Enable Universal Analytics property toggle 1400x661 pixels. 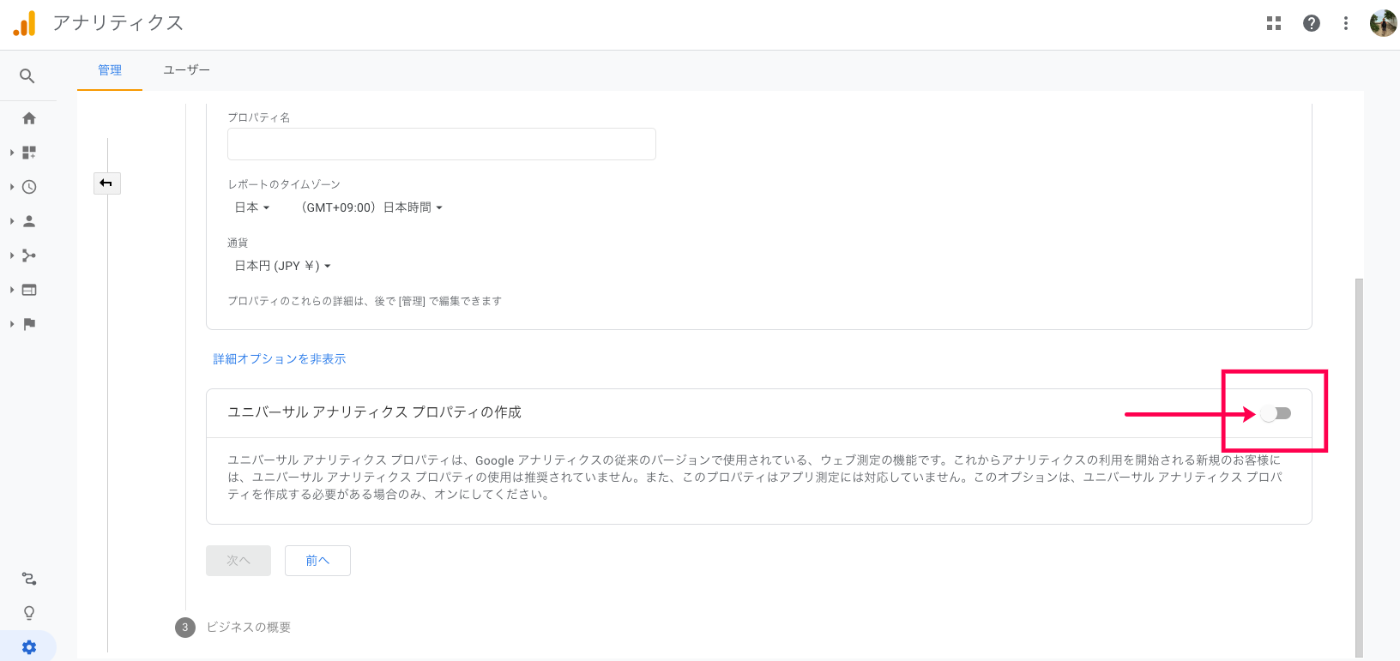pyautogui.click(x=1276, y=413)
